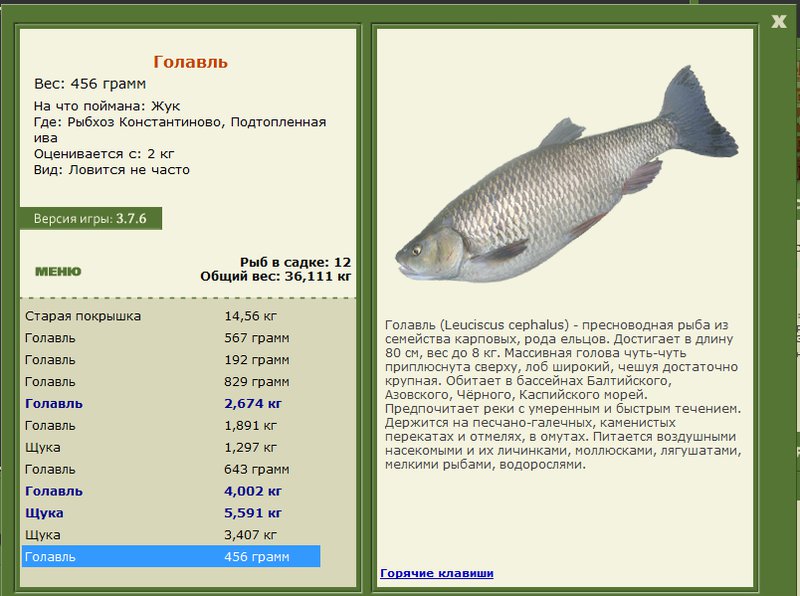Open the МЕНЮ button
Image resolution: width=800 pixels, height=596 pixels.
click(x=58, y=271)
